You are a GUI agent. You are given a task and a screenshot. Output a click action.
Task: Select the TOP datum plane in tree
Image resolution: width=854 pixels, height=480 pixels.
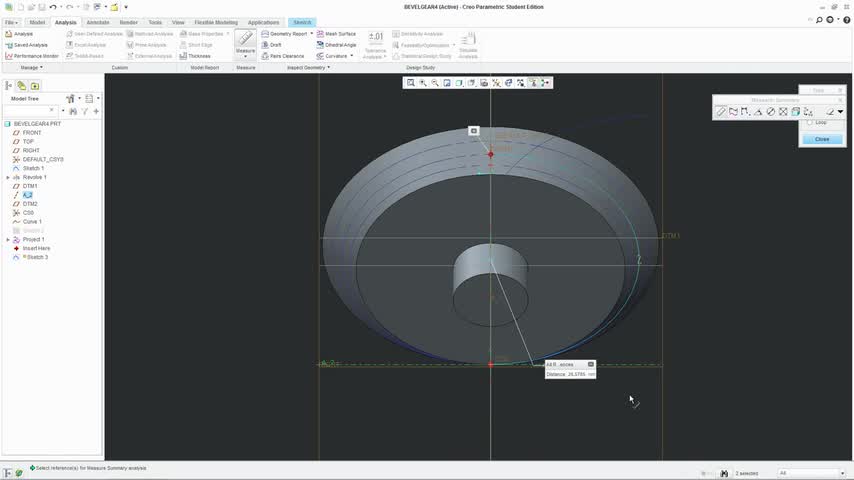(28, 142)
